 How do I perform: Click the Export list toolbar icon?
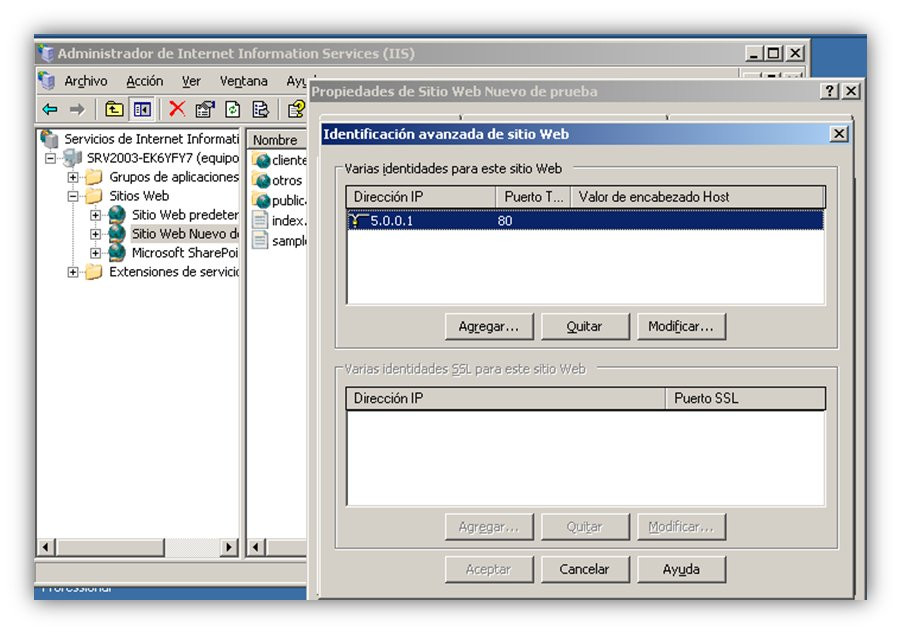[260, 109]
